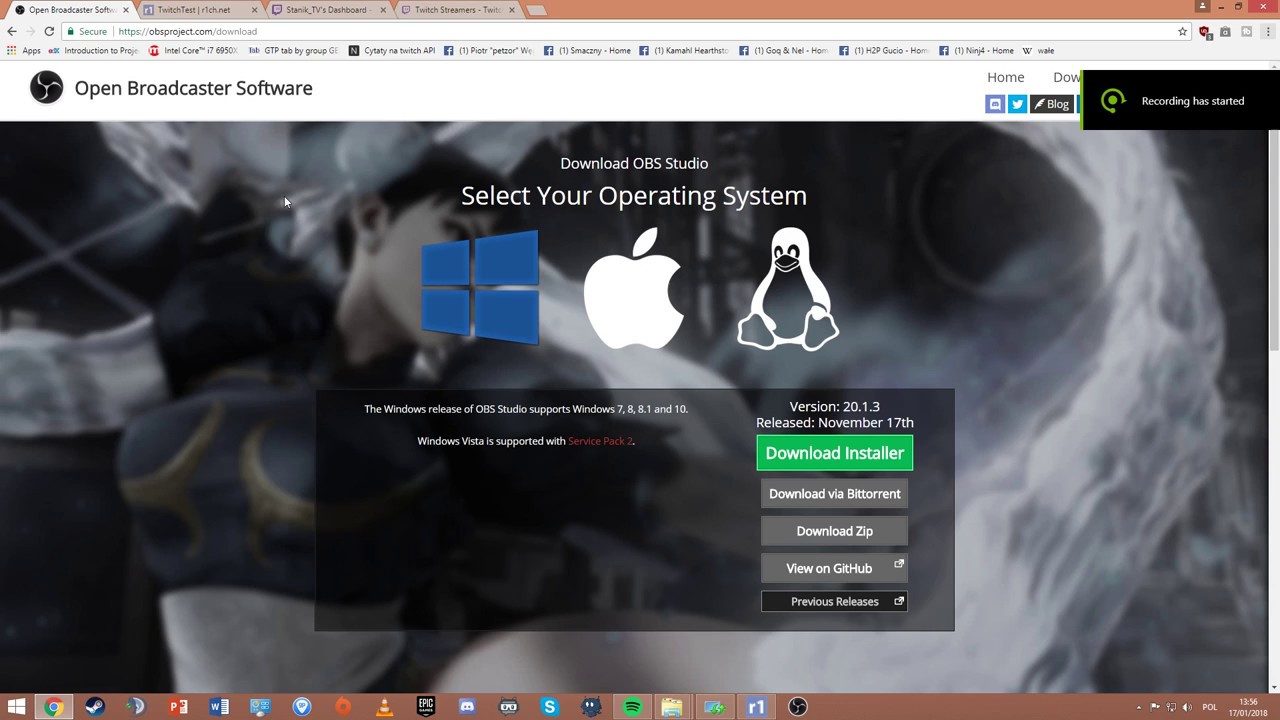
Task: Open OBS Studio from the taskbar
Action: point(797,707)
